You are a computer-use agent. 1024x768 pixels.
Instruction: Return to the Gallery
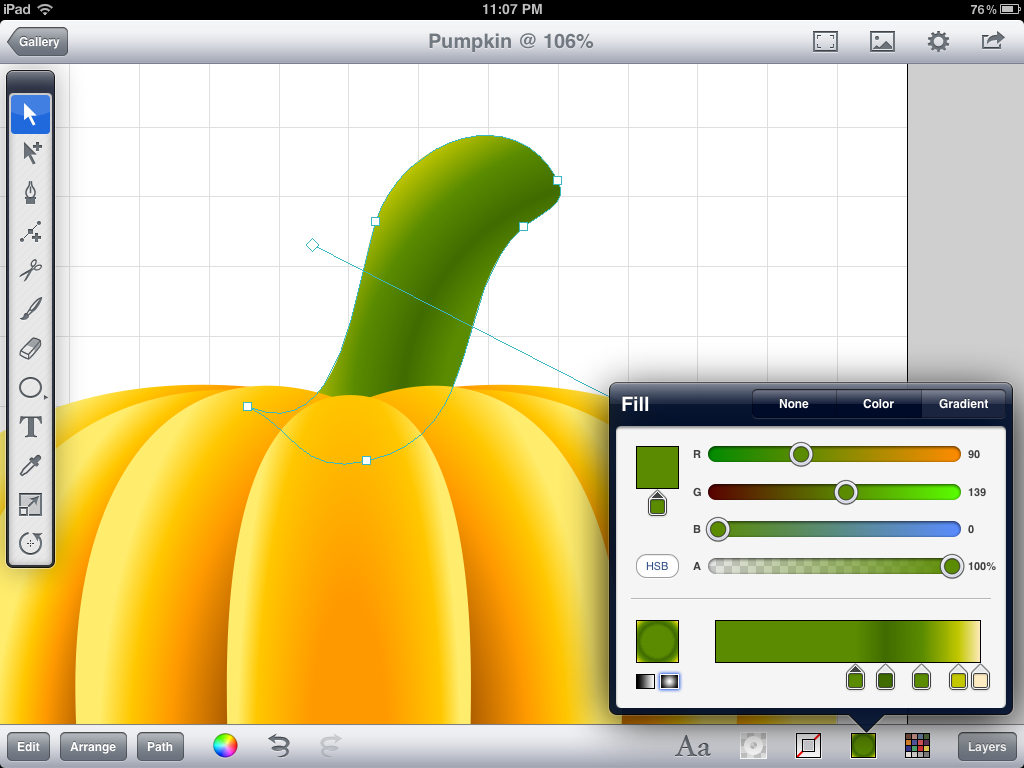click(37, 42)
